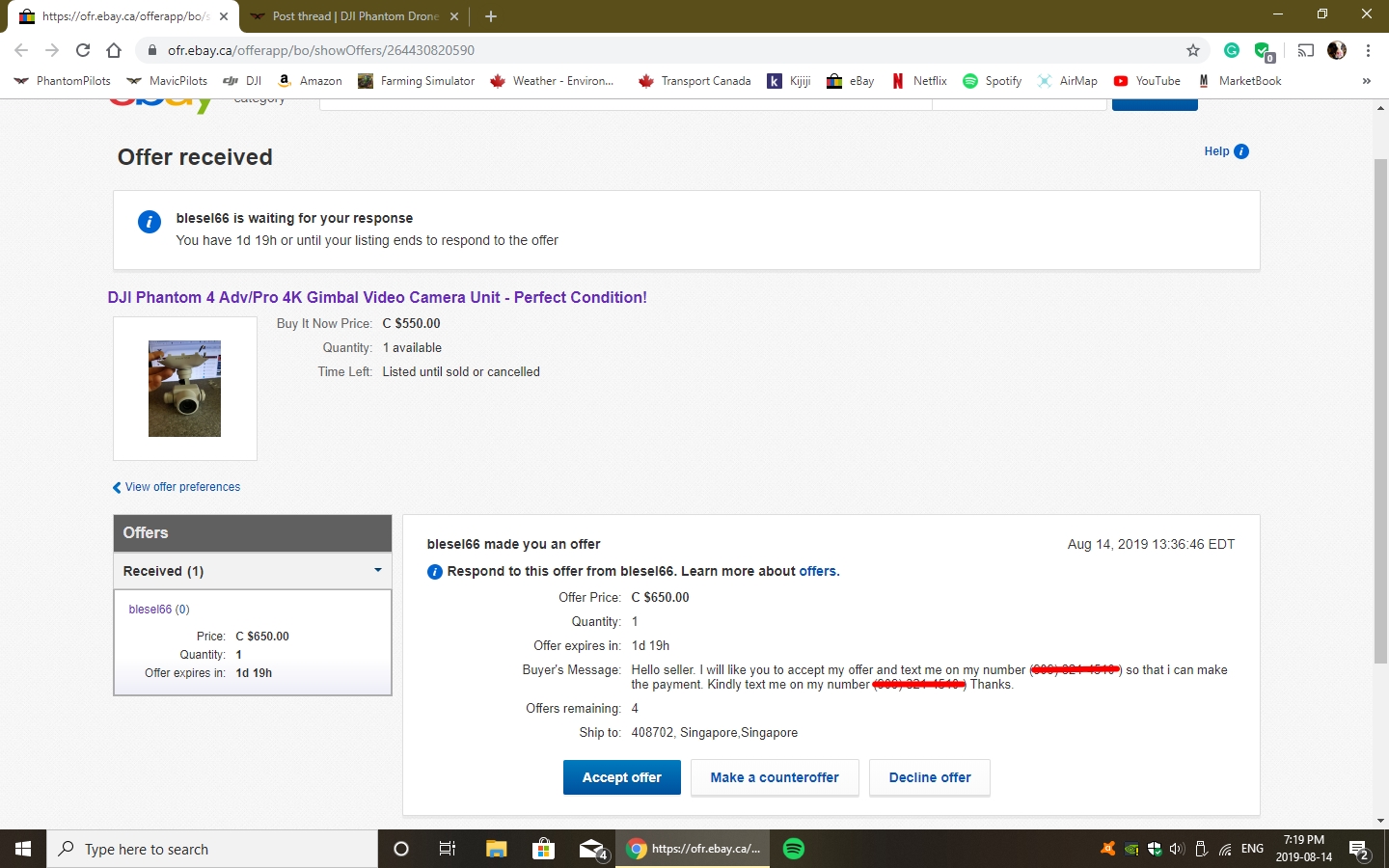
Task: Open the taskbar clock showing 7:19 PM
Action: click(1304, 849)
